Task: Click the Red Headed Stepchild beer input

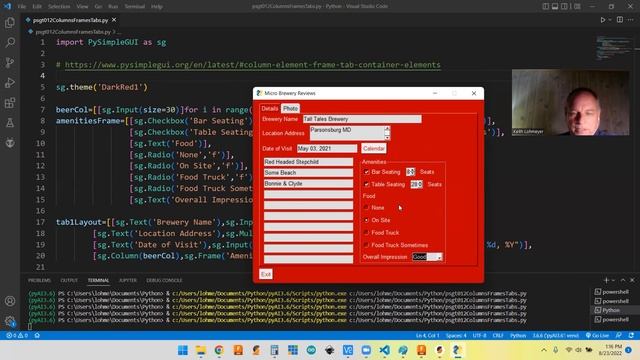Action: point(308,162)
